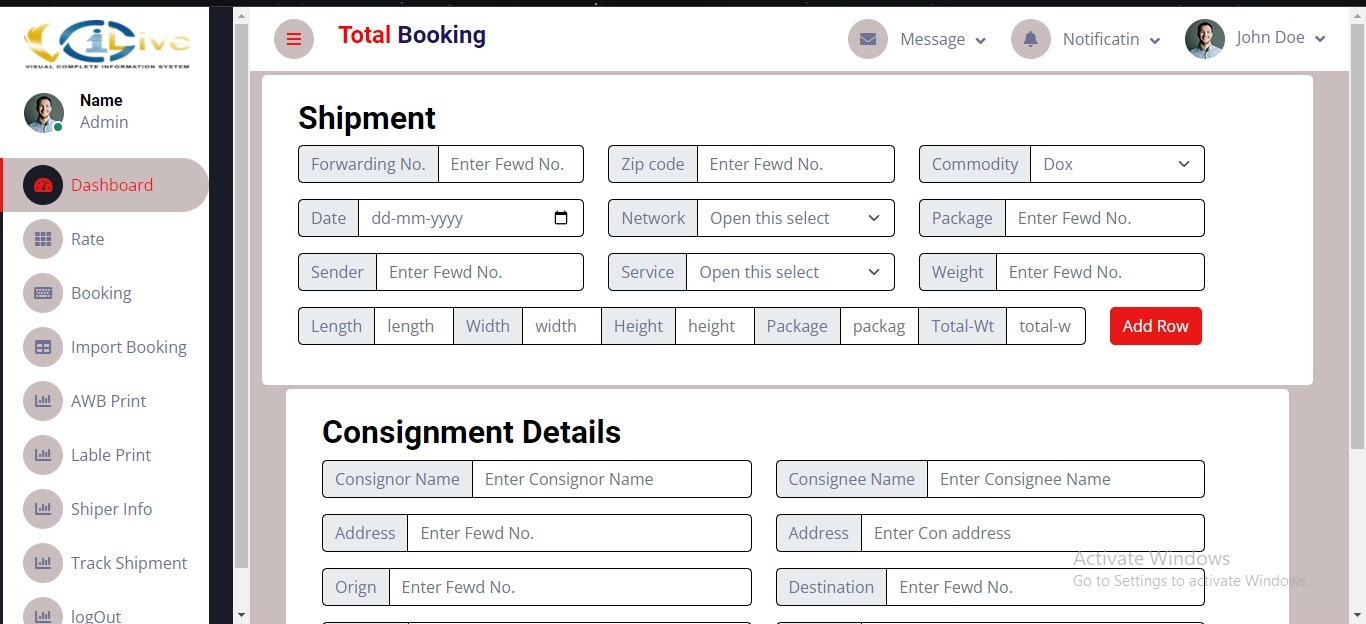Expand the Message dropdown menu
Screen dimensions: 1366x624
click(980, 40)
